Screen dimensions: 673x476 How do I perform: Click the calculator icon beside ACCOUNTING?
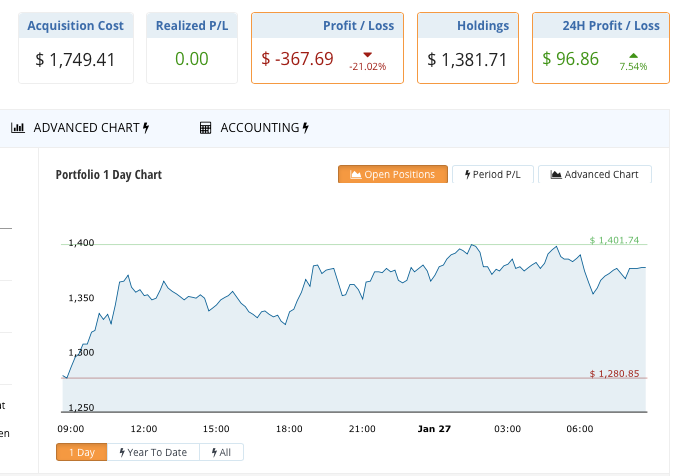pyautogui.click(x=205, y=128)
